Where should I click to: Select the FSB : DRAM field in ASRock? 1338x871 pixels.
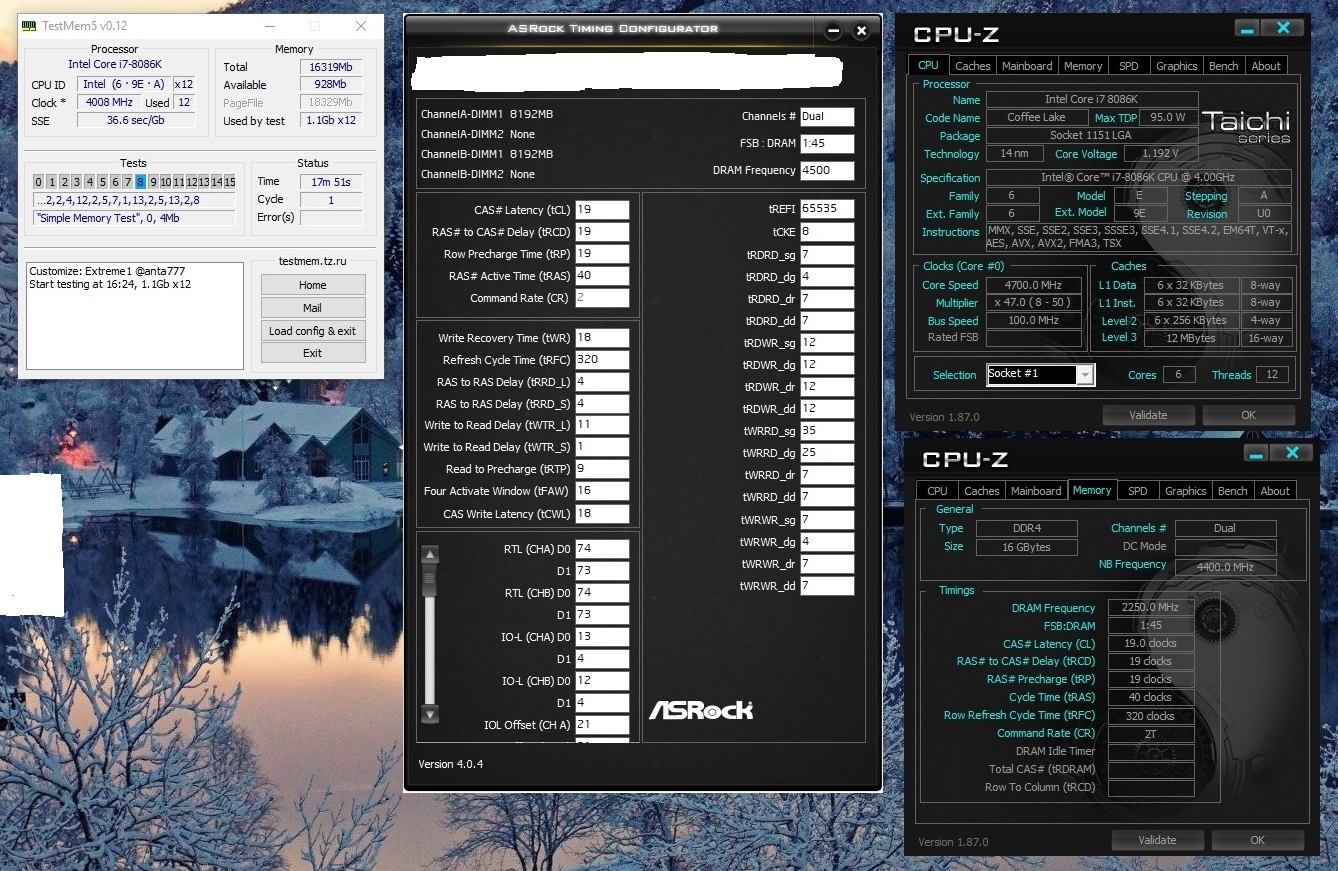click(827, 143)
